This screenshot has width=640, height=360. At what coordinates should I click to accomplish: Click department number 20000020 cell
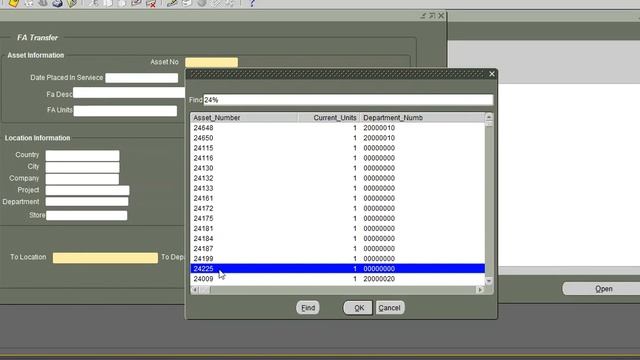click(379, 279)
